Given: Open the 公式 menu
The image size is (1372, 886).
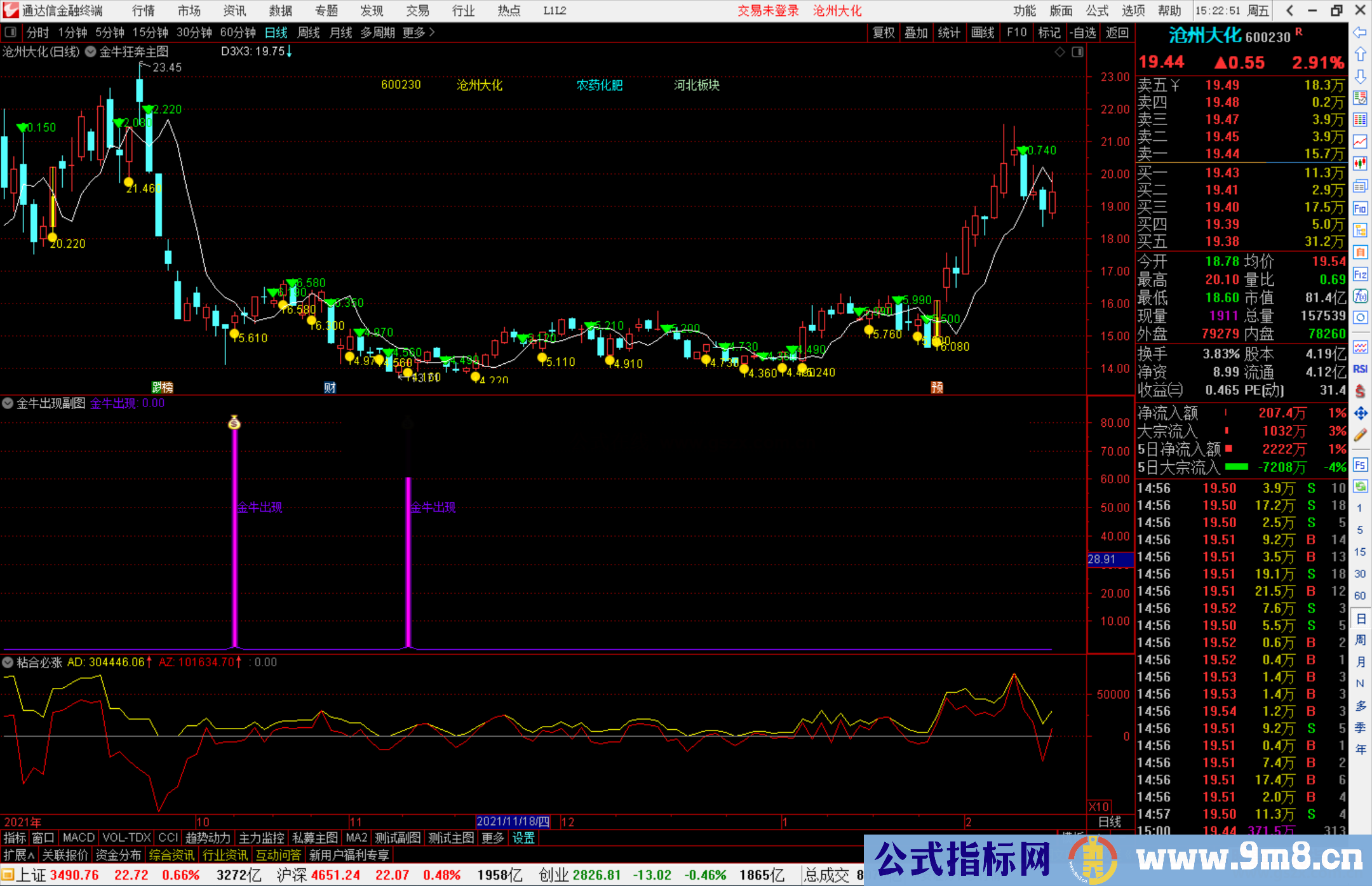Looking at the screenshot, I should coord(1096,10).
